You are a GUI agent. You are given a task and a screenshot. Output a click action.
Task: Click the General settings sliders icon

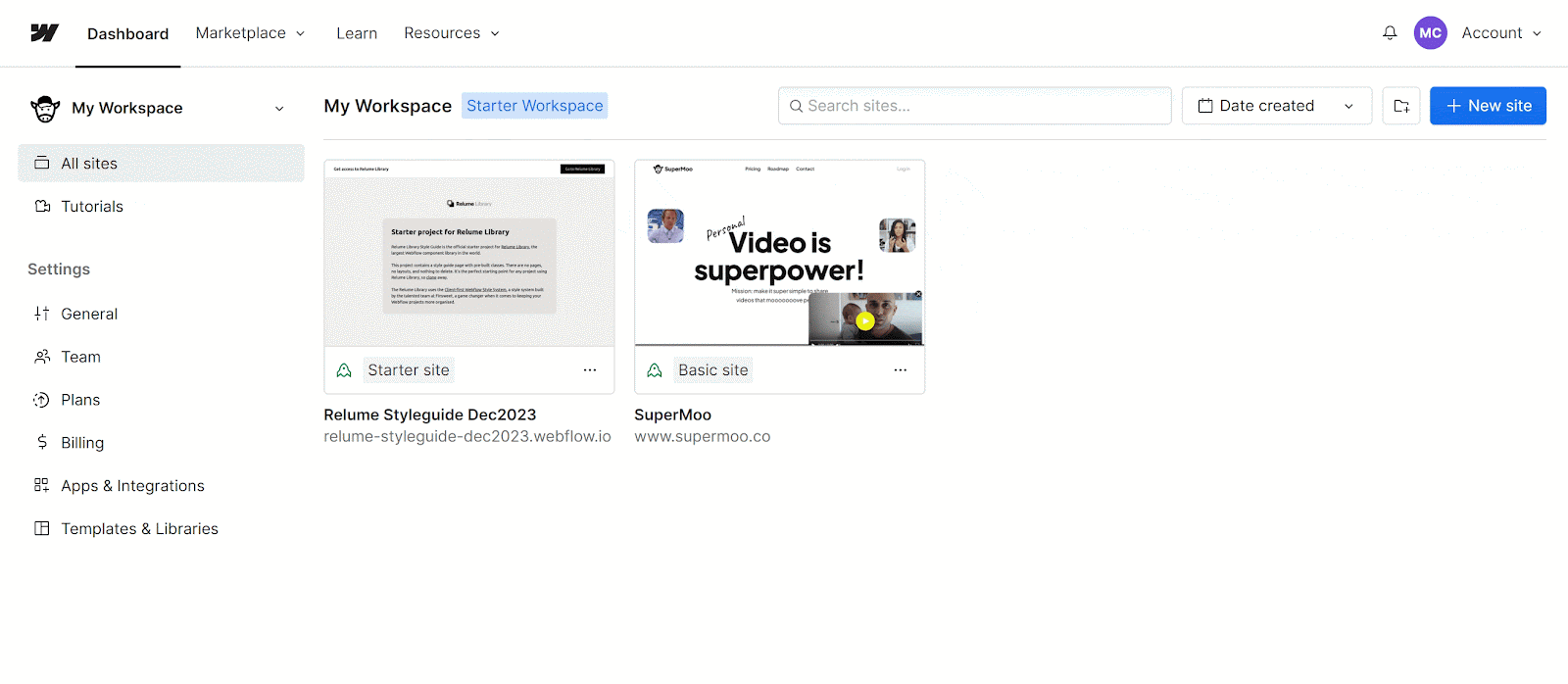tap(42, 314)
